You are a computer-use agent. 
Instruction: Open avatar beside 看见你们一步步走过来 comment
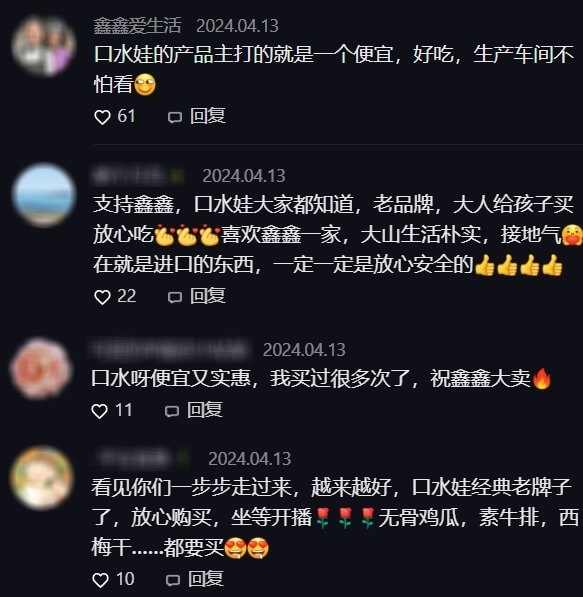pyautogui.click(x=42, y=478)
